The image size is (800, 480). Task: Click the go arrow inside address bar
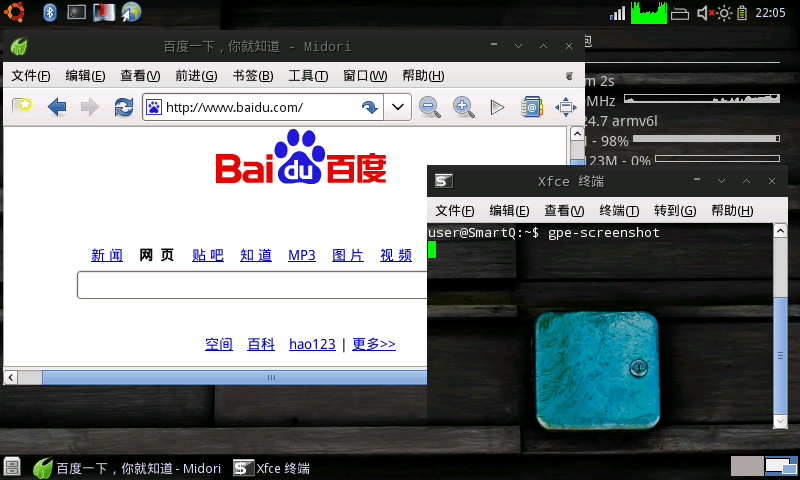pos(369,107)
